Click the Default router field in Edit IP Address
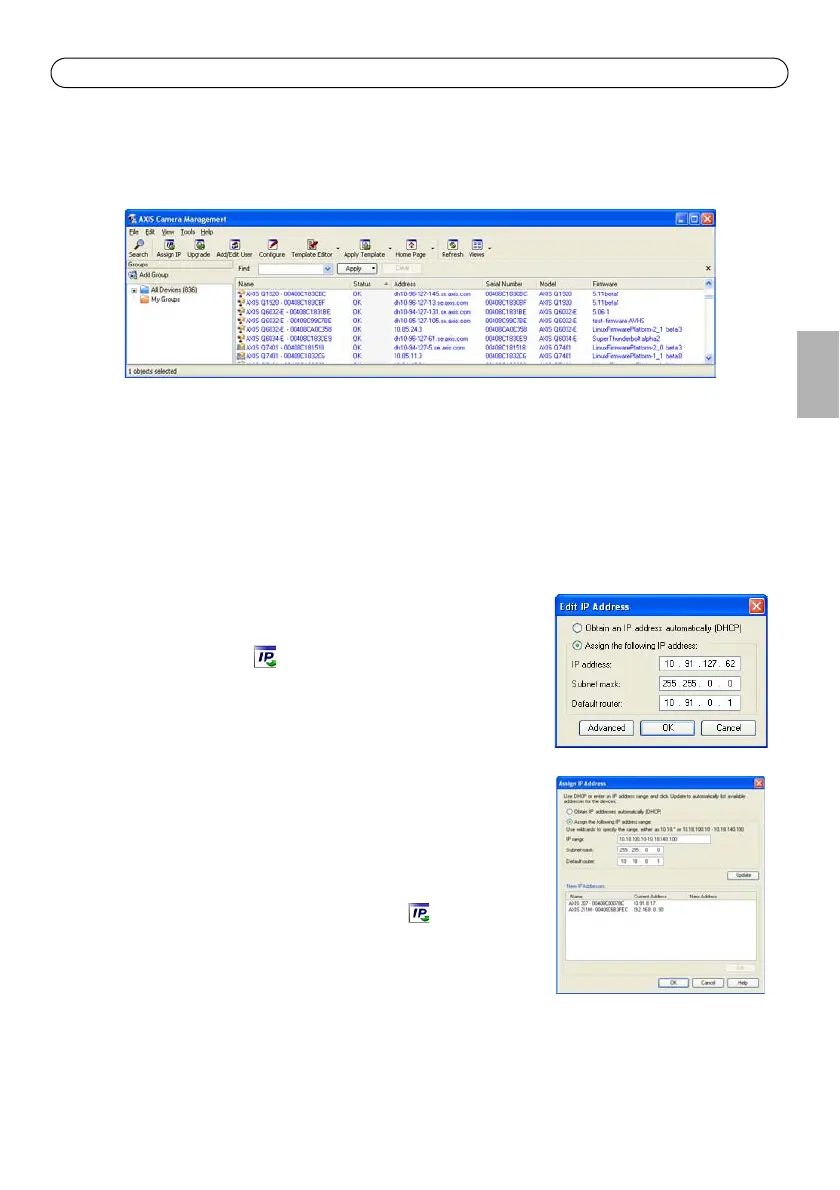Image resolution: width=840 pixels, height=1190 pixels. coord(700,704)
